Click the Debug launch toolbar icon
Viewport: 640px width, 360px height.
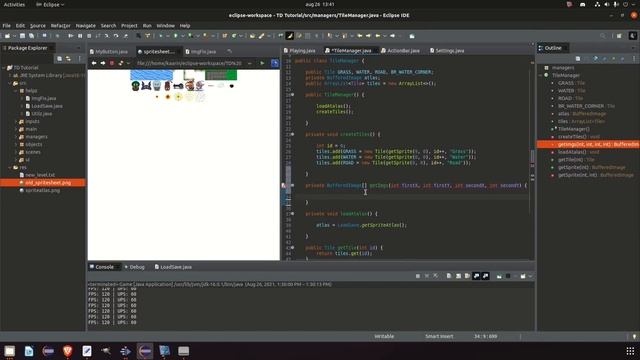pos(161,36)
